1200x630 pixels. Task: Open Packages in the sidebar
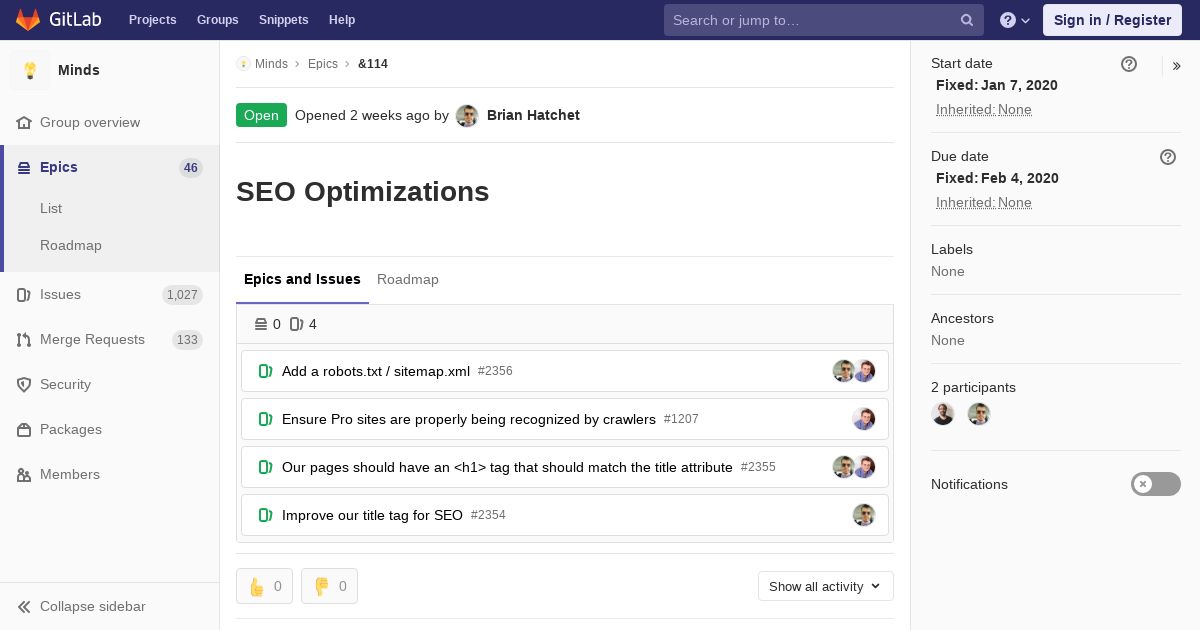71,429
